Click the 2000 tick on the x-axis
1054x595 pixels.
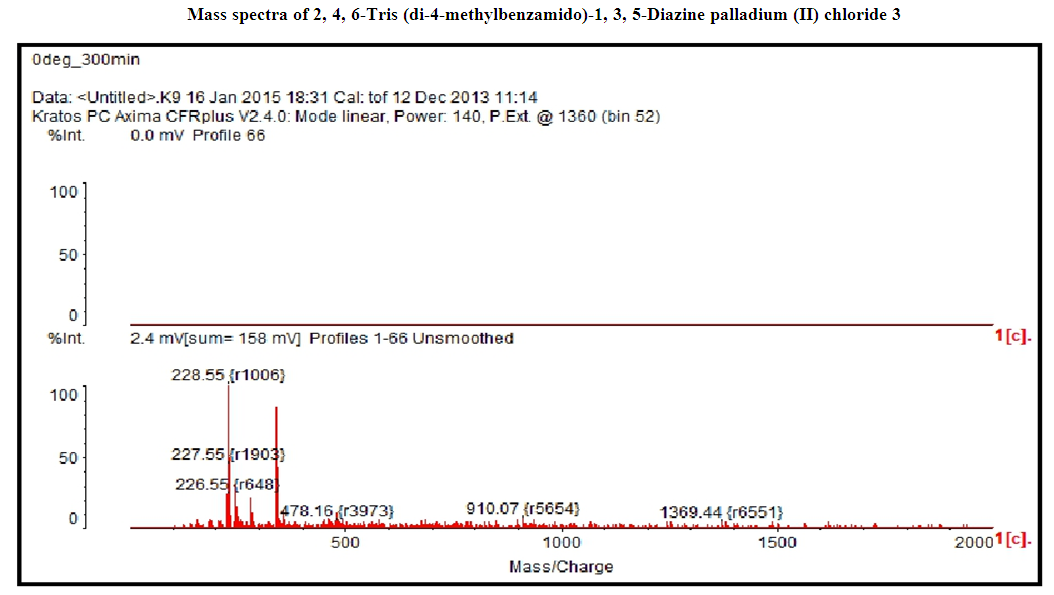click(975, 542)
